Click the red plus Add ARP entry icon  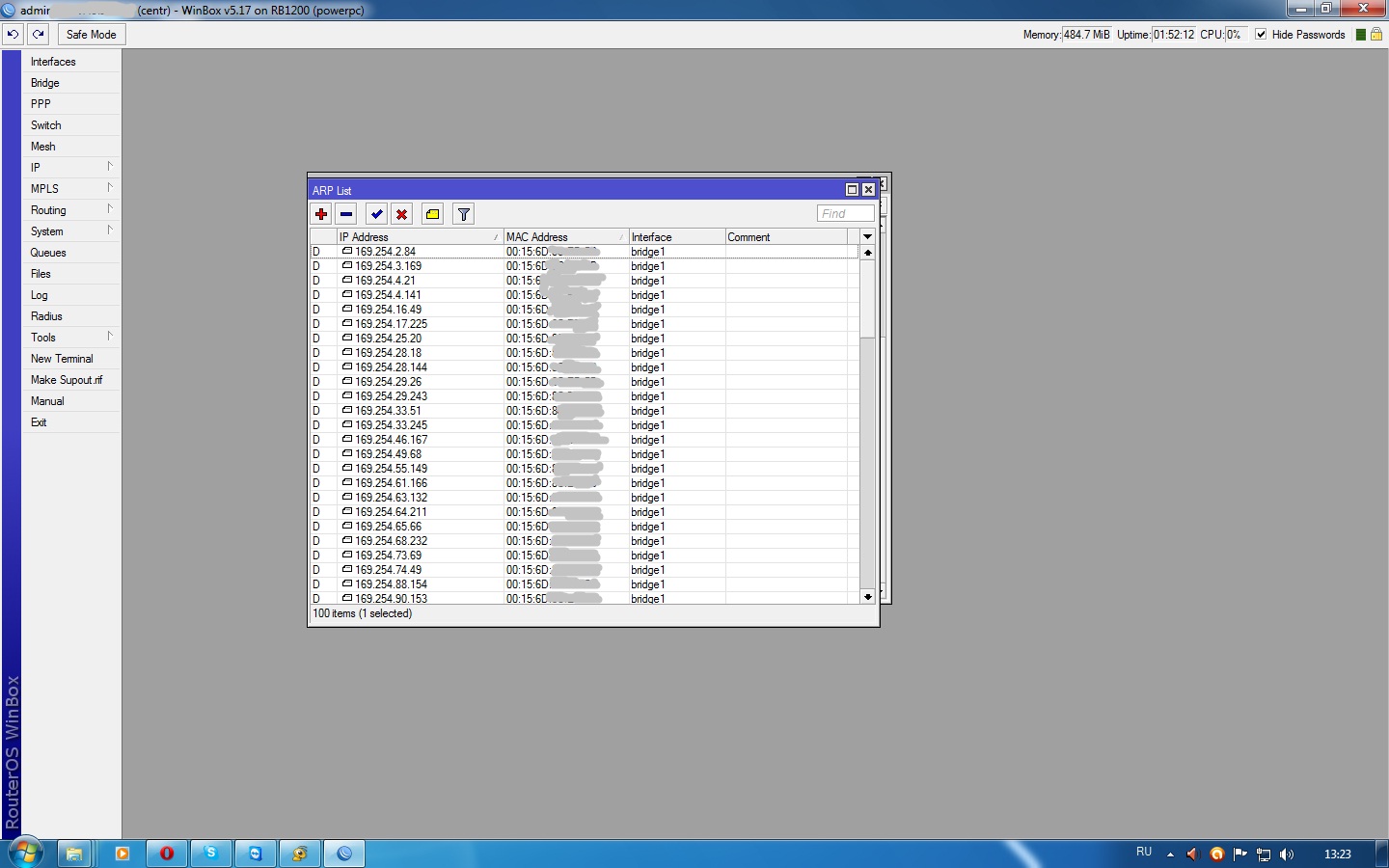[x=321, y=214]
